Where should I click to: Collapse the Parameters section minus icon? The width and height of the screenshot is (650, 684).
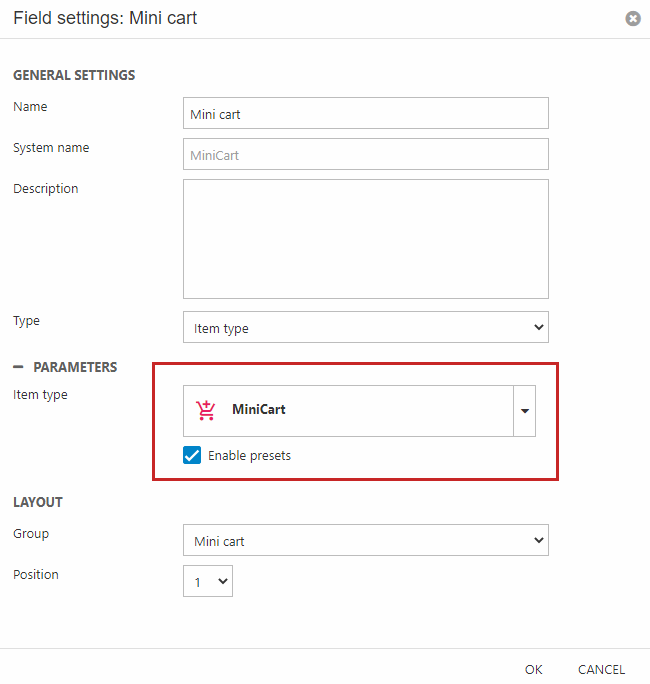19,367
